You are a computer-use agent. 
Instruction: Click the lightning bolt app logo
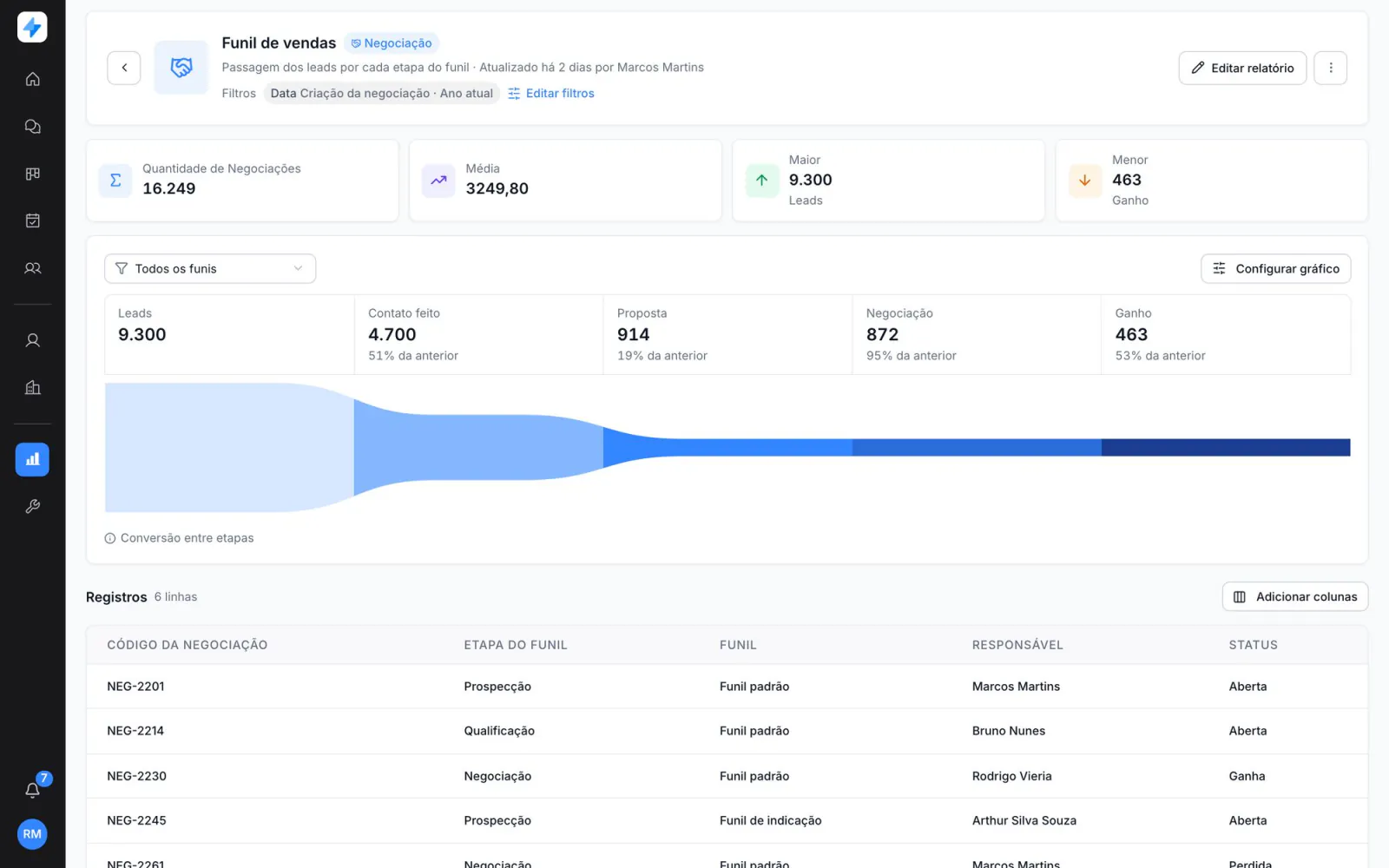pyautogui.click(x=32, y=27)
